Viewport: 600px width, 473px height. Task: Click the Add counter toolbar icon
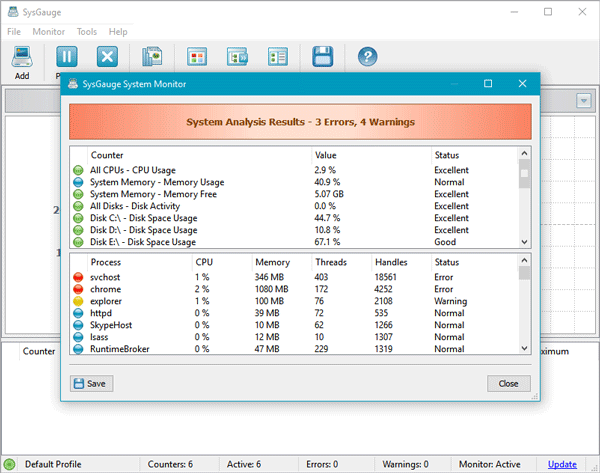[x=21, y=62]
